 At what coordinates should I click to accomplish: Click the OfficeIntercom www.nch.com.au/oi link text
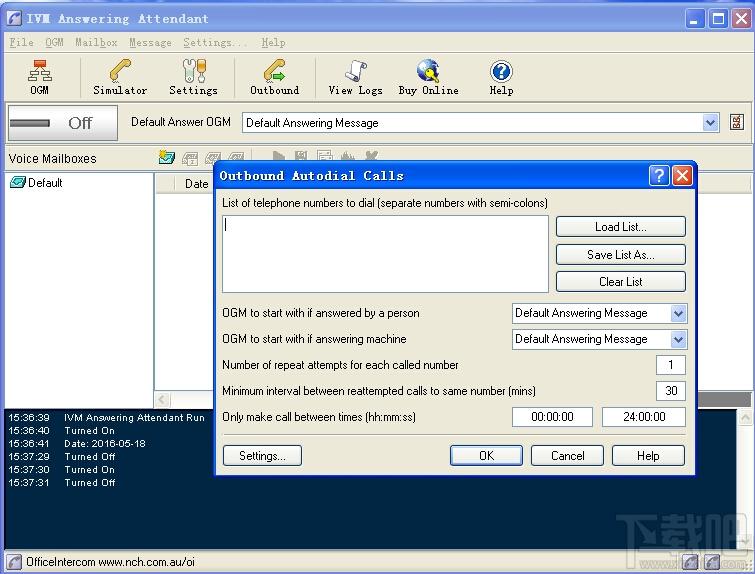click(110, 562)
